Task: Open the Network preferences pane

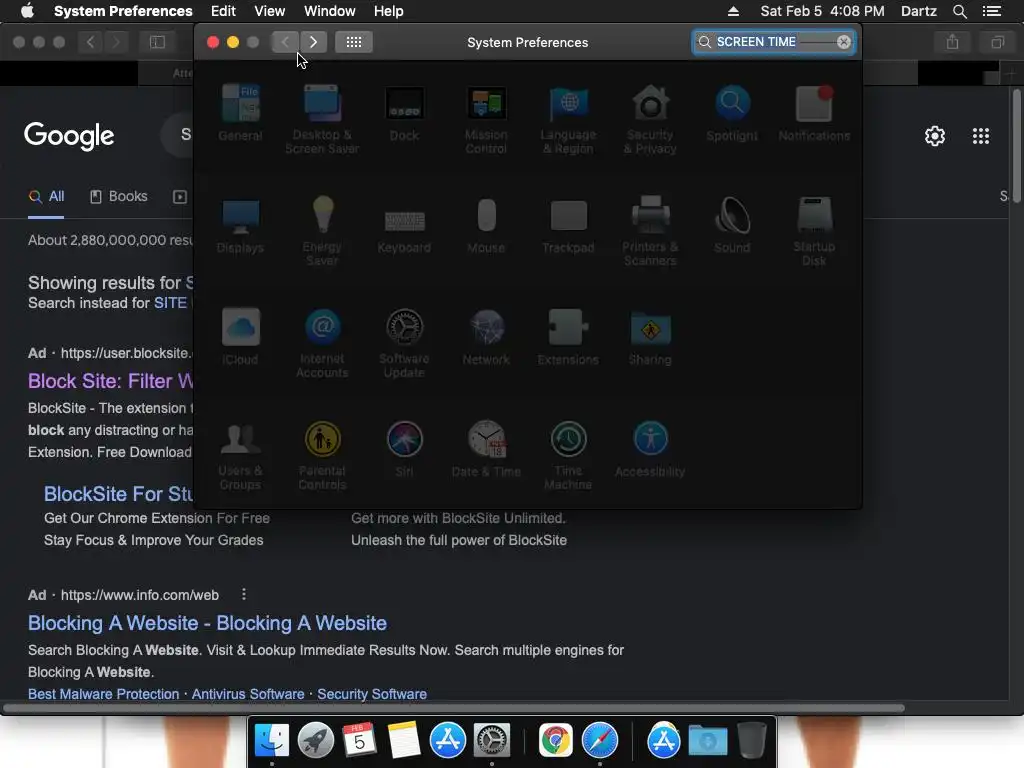Action: (486, 337)
